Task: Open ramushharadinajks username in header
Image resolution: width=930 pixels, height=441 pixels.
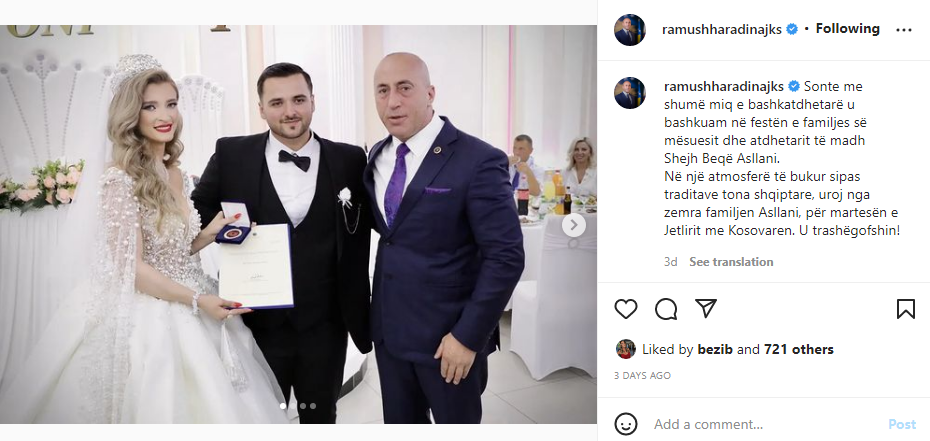Action: point(722,29)
